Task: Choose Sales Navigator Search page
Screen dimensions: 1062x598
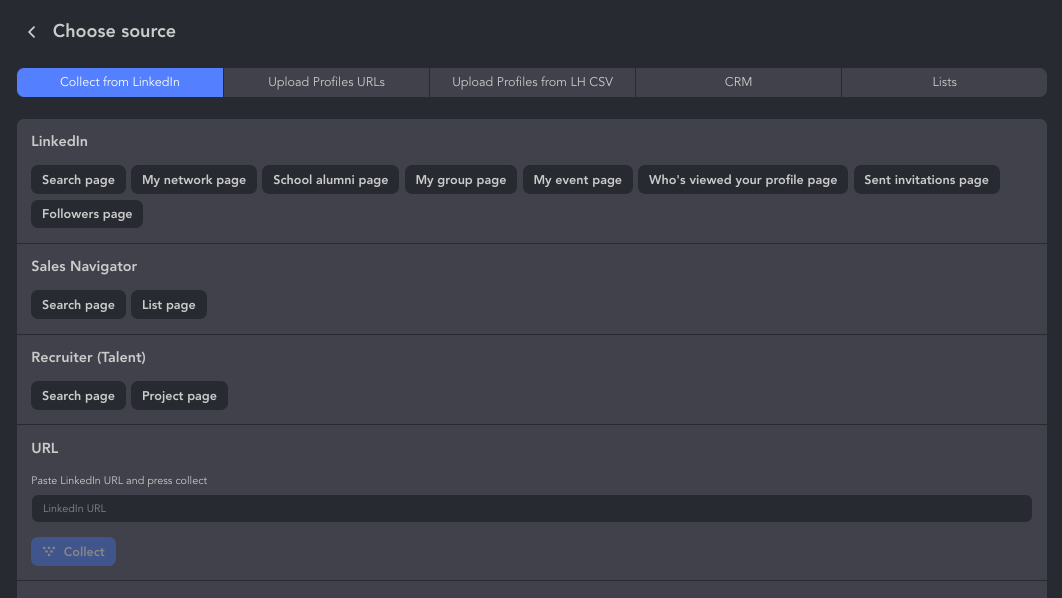Action: [x=78, y=305]
